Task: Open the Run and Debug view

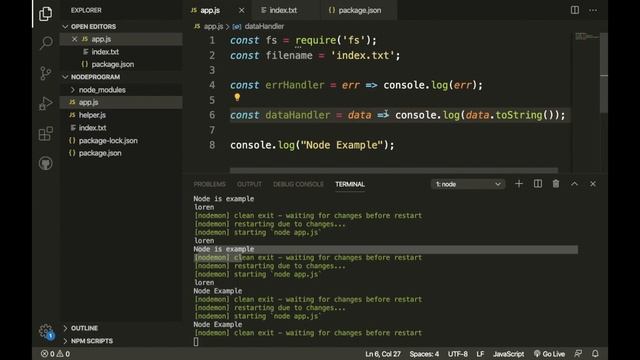Action: coord(46,103)
